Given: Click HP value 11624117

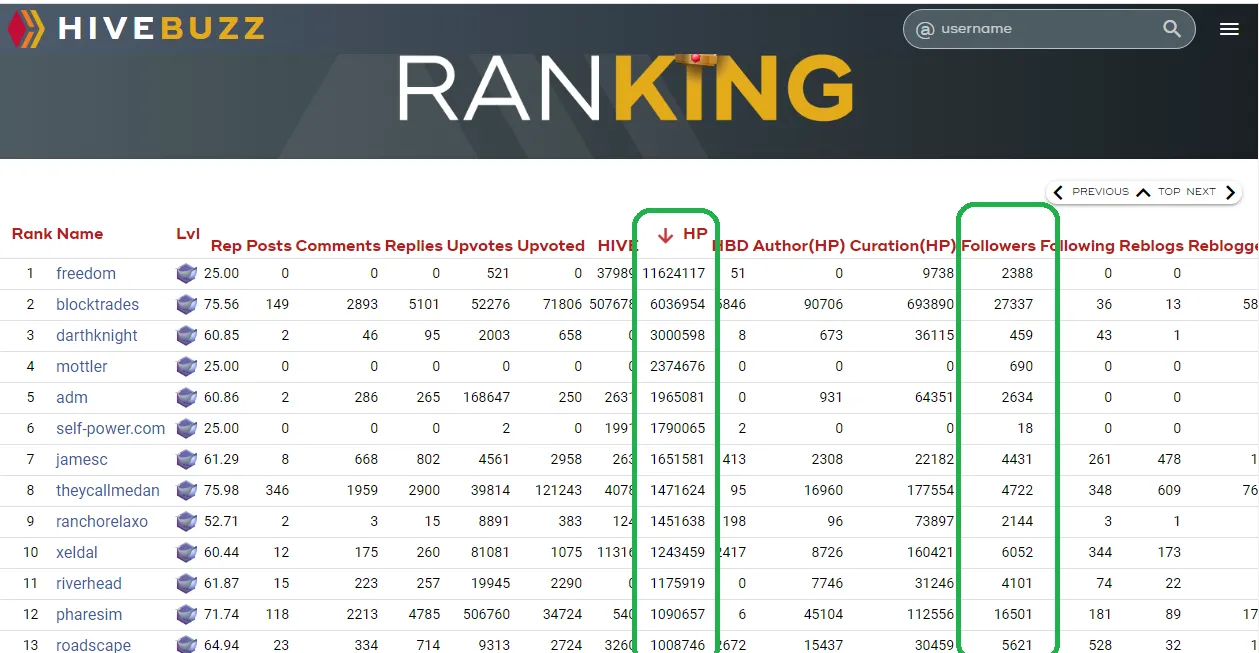Looking at the screenshot, I should [674, 273].
